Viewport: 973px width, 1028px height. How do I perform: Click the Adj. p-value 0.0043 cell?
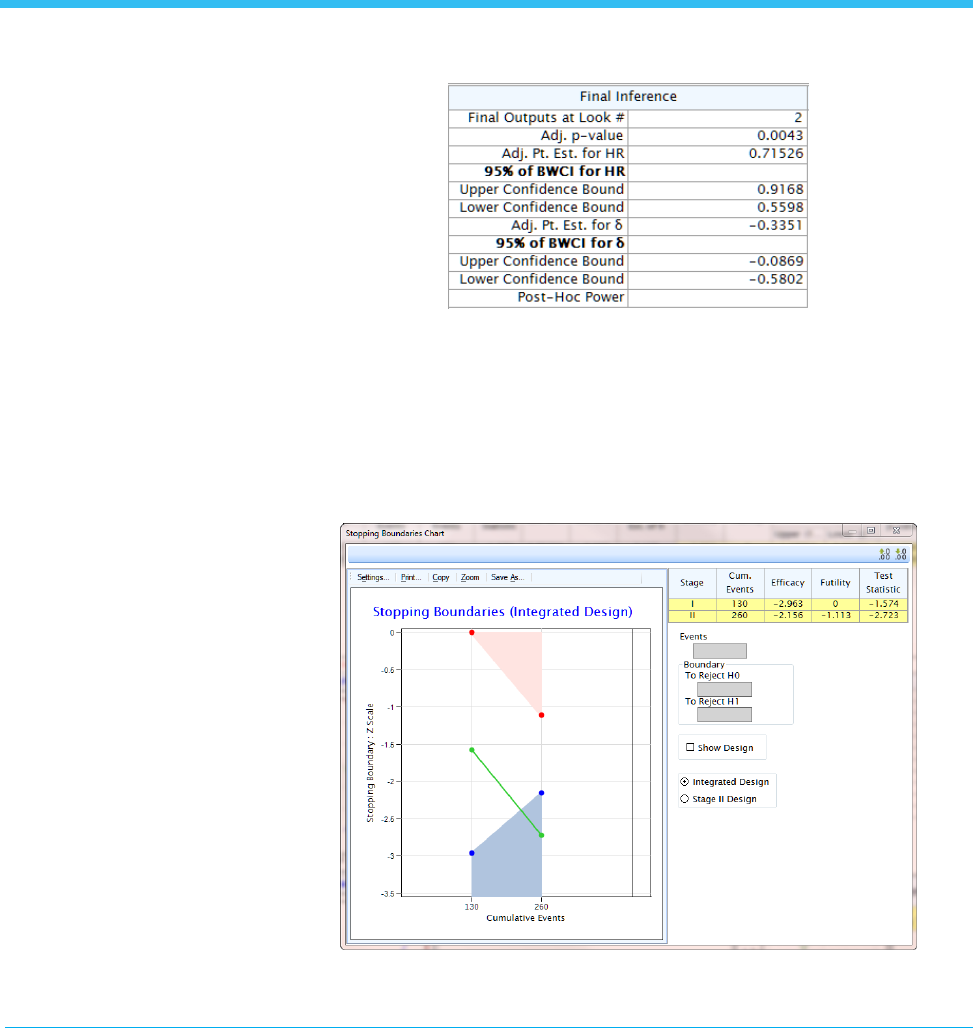click(x=717, y=136)
